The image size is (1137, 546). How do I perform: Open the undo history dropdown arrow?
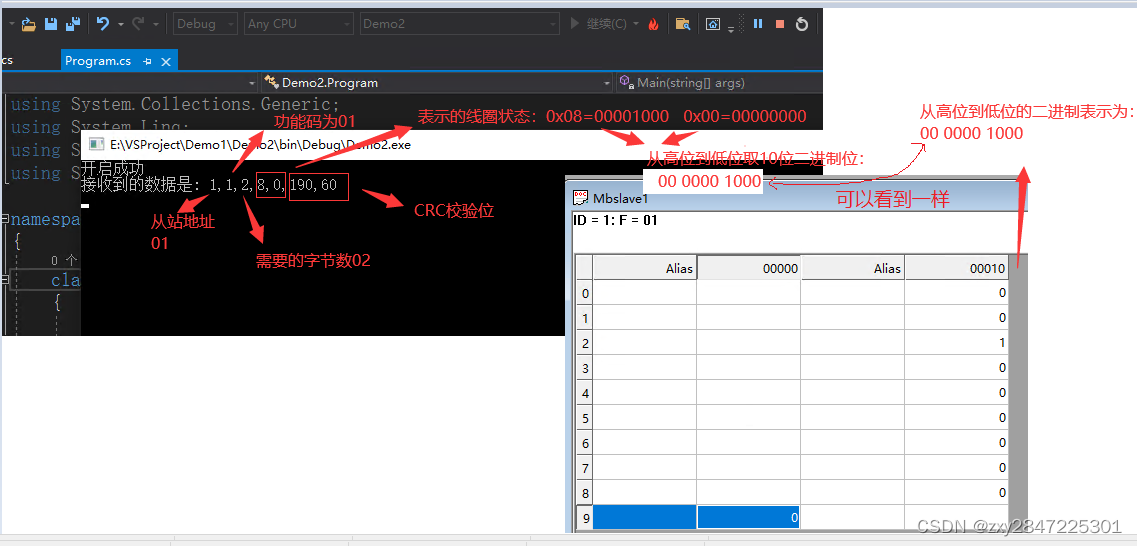pos(120,24)
